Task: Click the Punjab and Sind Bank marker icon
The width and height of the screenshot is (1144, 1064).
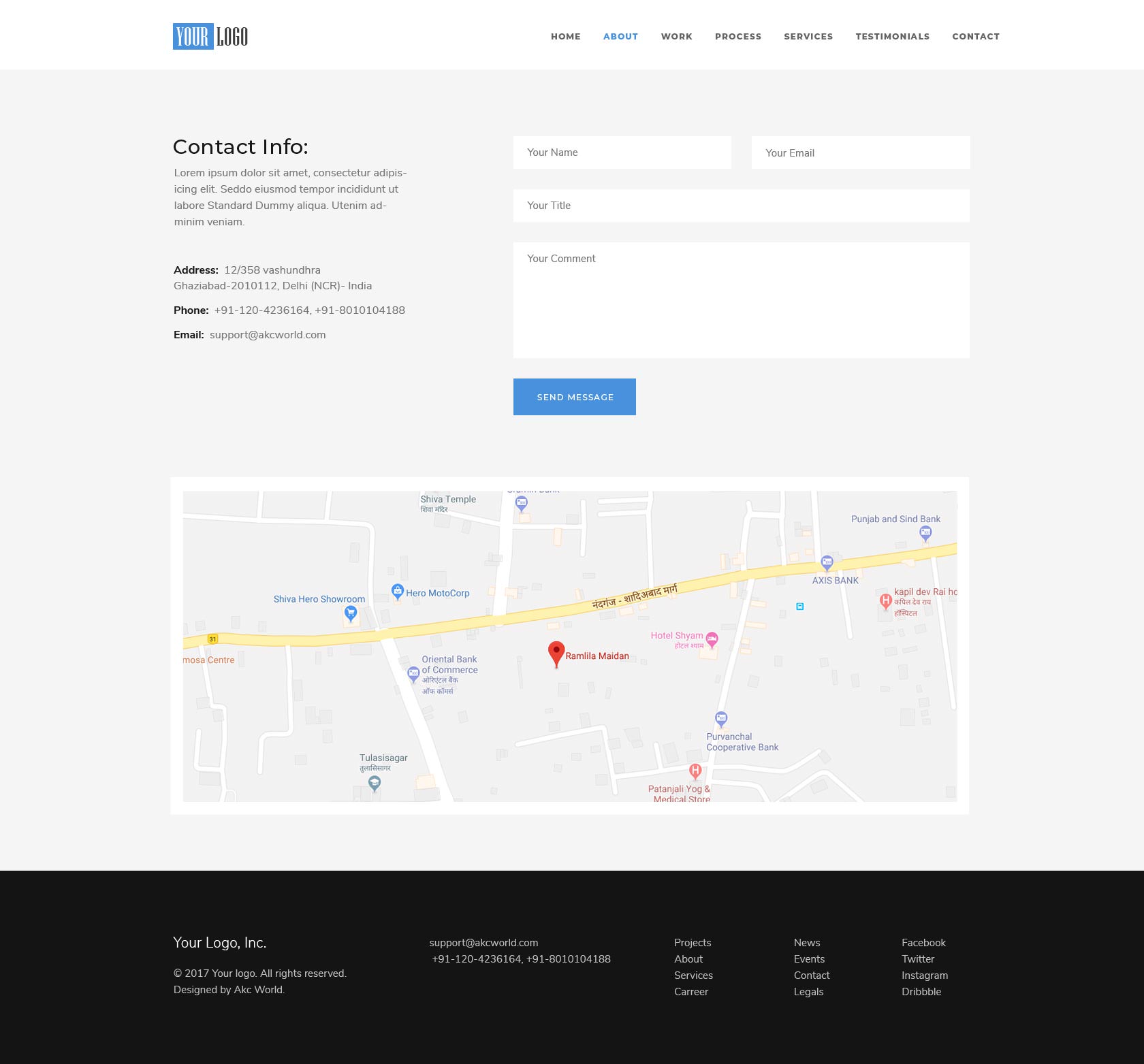Action: coord(925,534)
